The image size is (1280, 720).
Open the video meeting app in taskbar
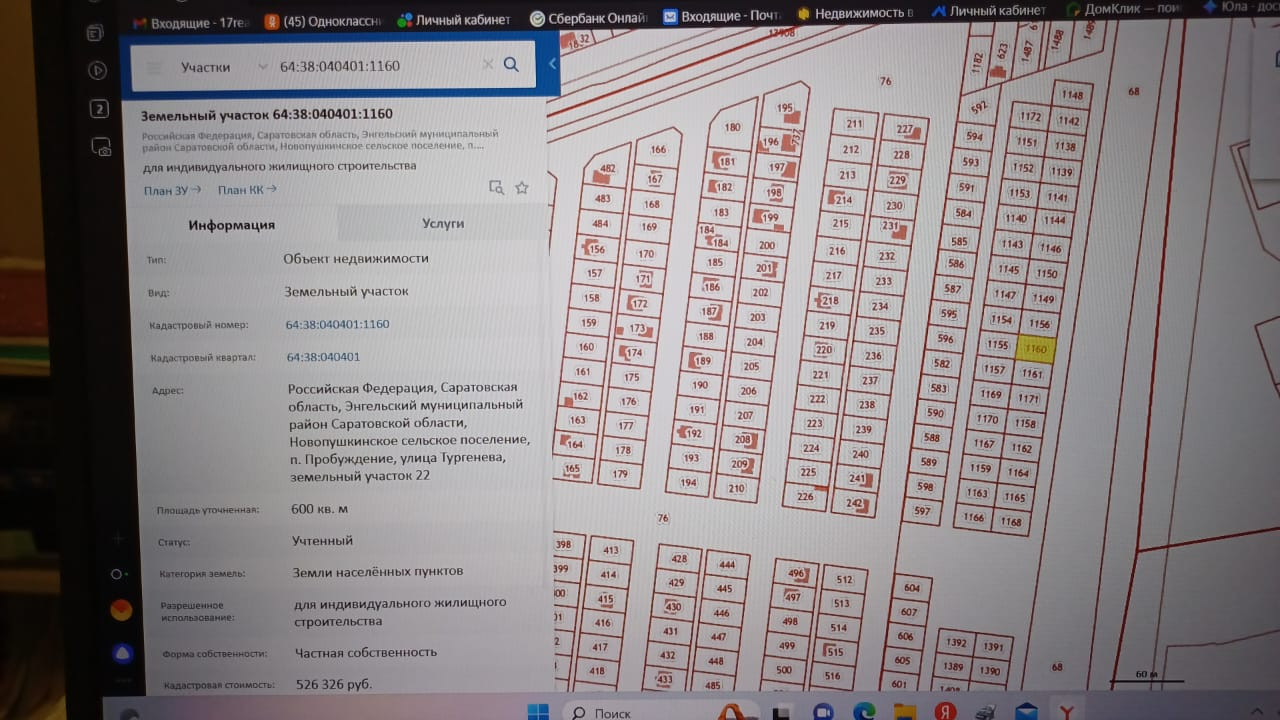tap(824, 712)
